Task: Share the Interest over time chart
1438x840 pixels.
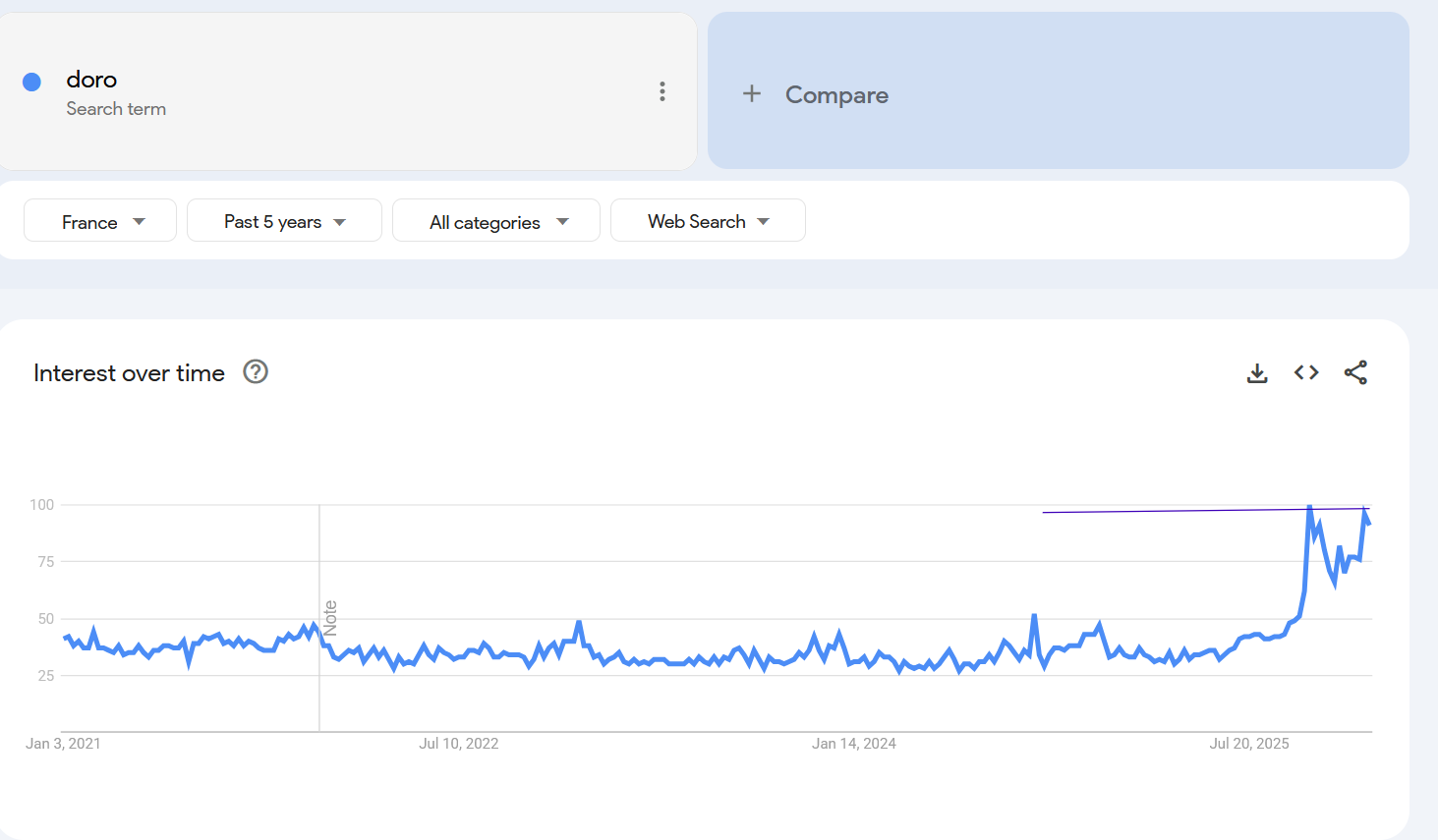Action: click(x=1355, y=372)
